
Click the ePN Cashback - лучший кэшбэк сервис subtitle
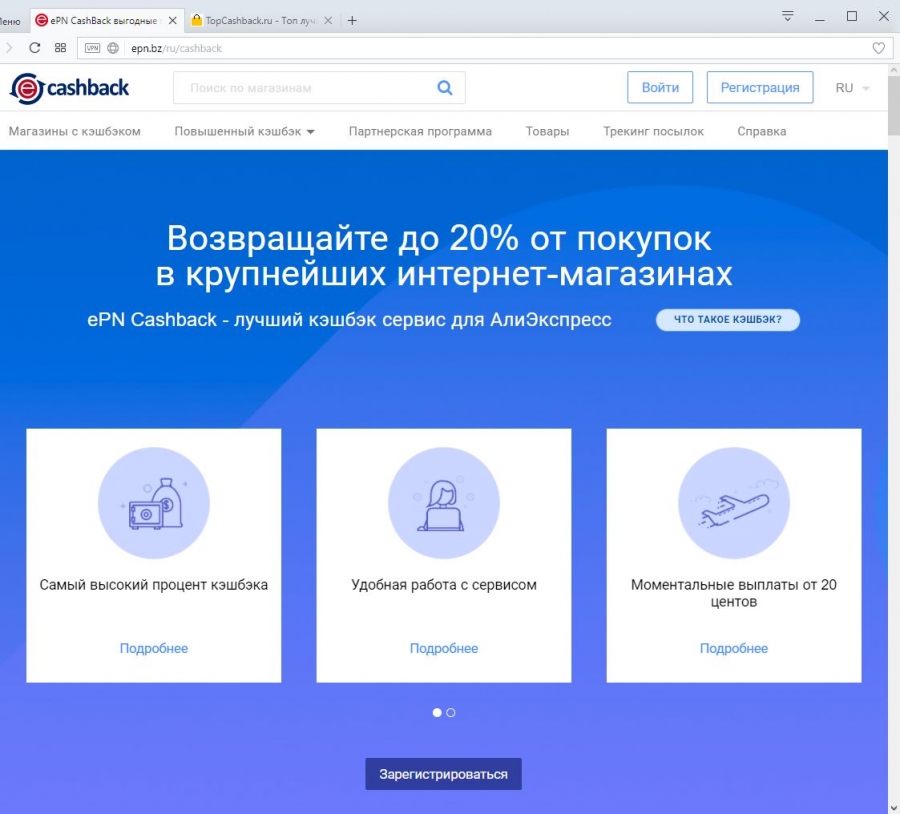tap(349, 319)
